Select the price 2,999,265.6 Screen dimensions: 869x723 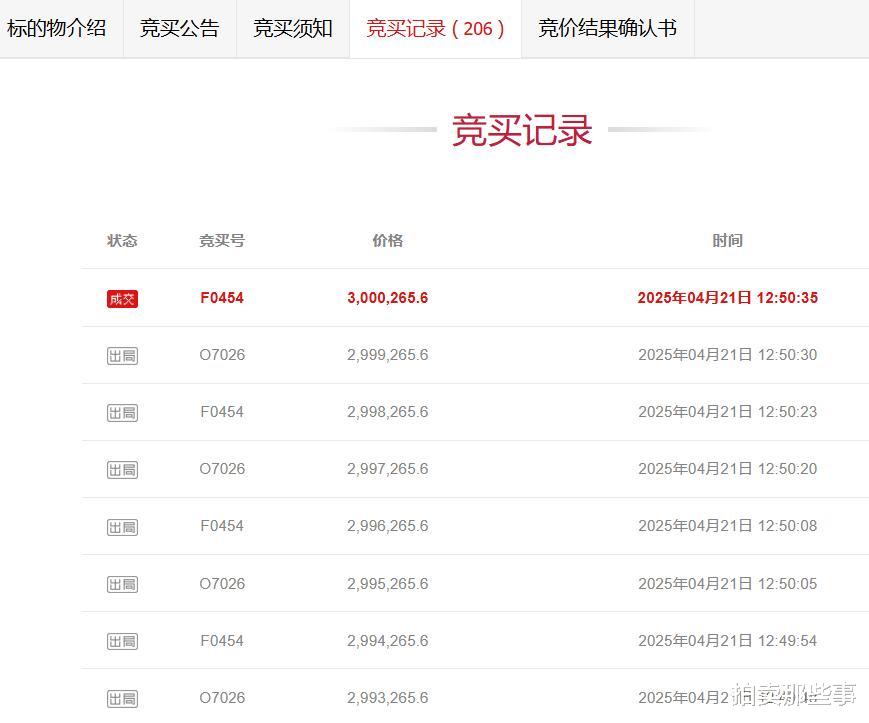387,355
